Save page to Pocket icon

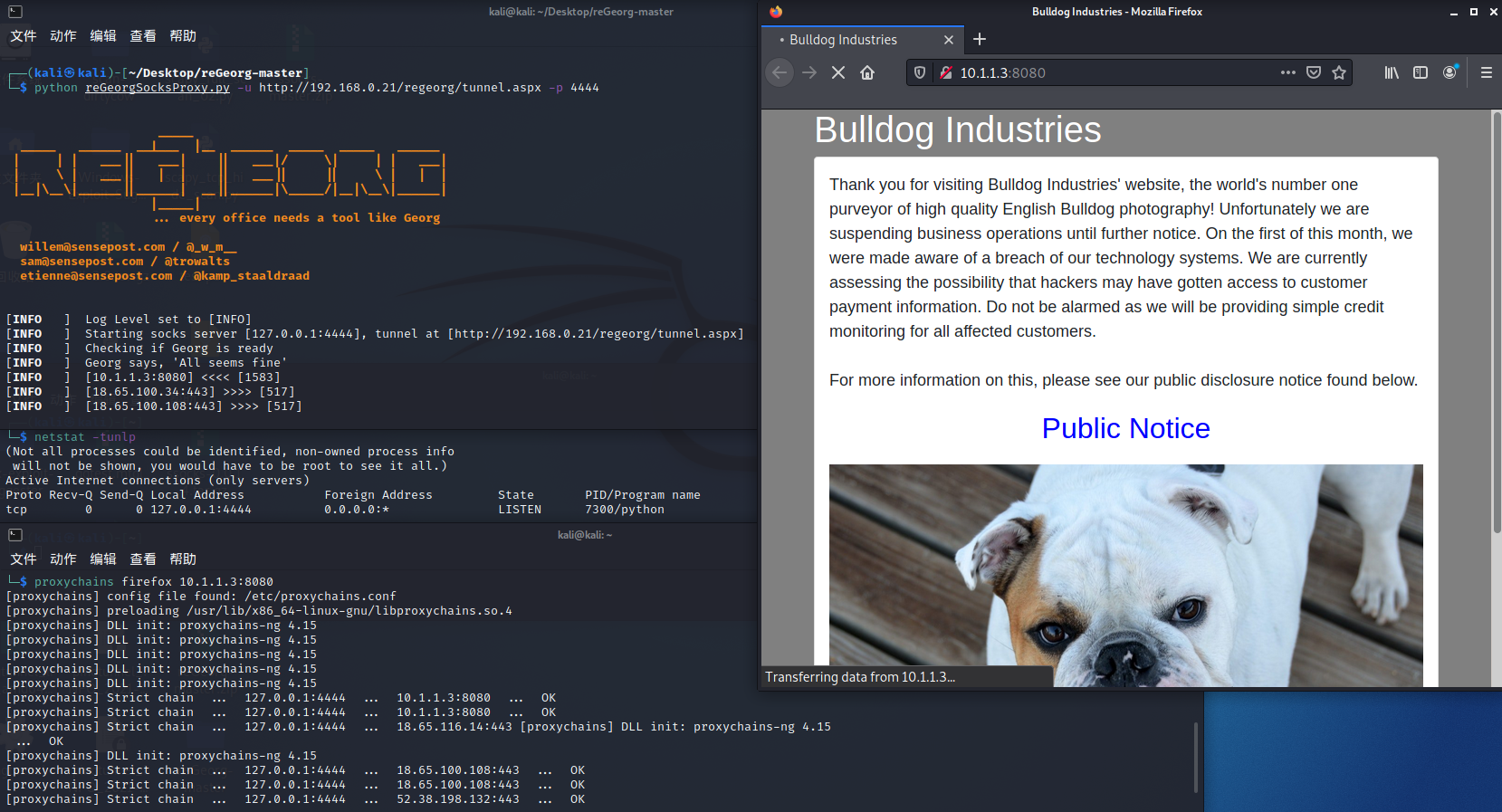[1314, 72]
